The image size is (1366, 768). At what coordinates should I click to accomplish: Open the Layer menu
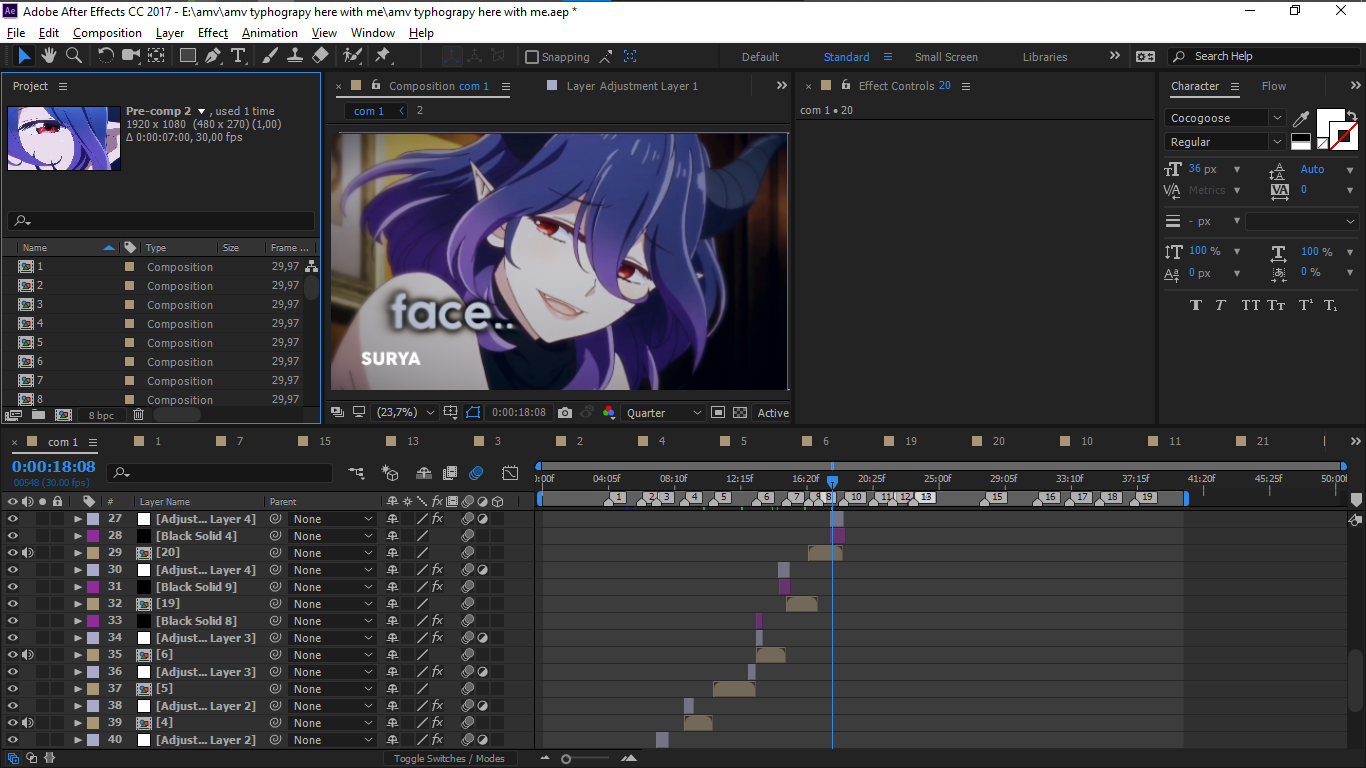coord(170,33)
